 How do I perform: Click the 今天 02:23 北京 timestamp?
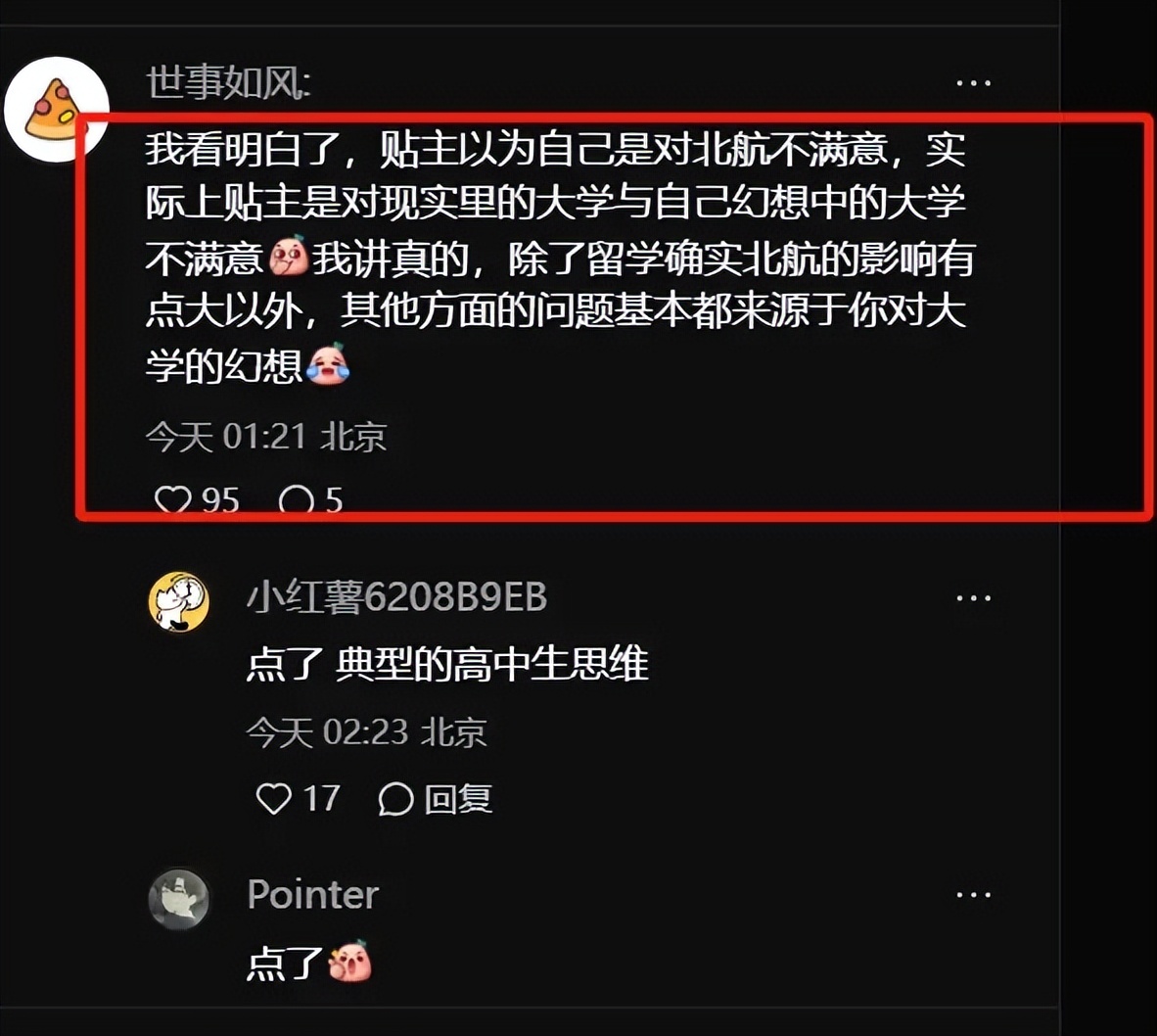tap(367, 732)
